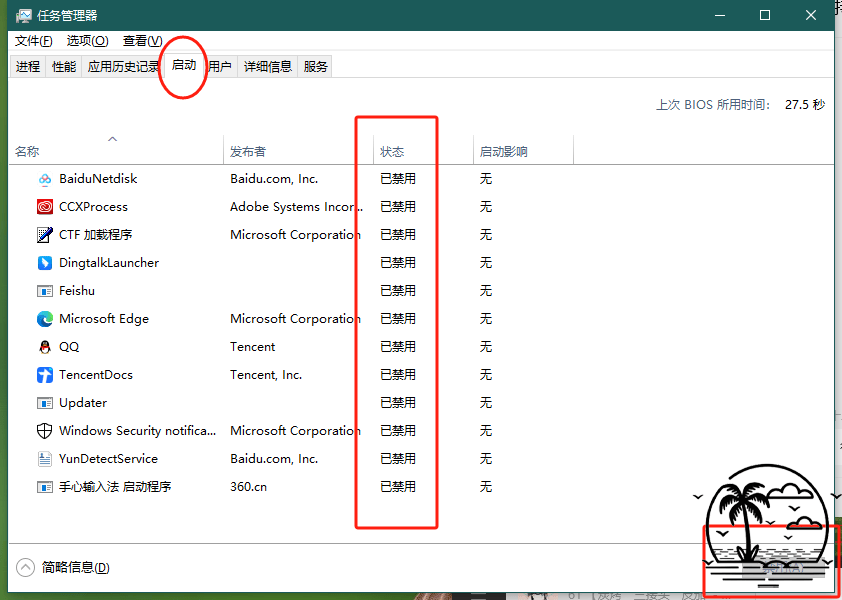This screenshot has height=600, width=842.
Task: Click the YunDetectService document icon
Action: point(45,459)
